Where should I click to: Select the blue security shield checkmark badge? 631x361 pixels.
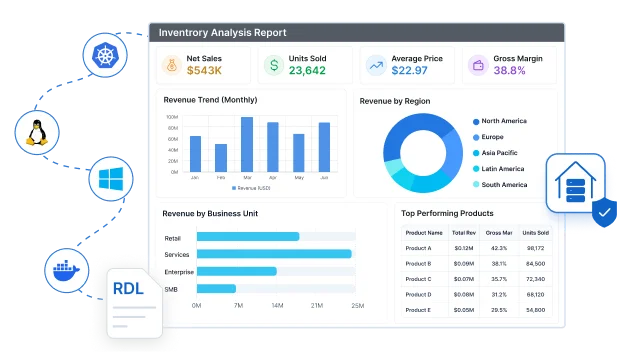point(604,212)
